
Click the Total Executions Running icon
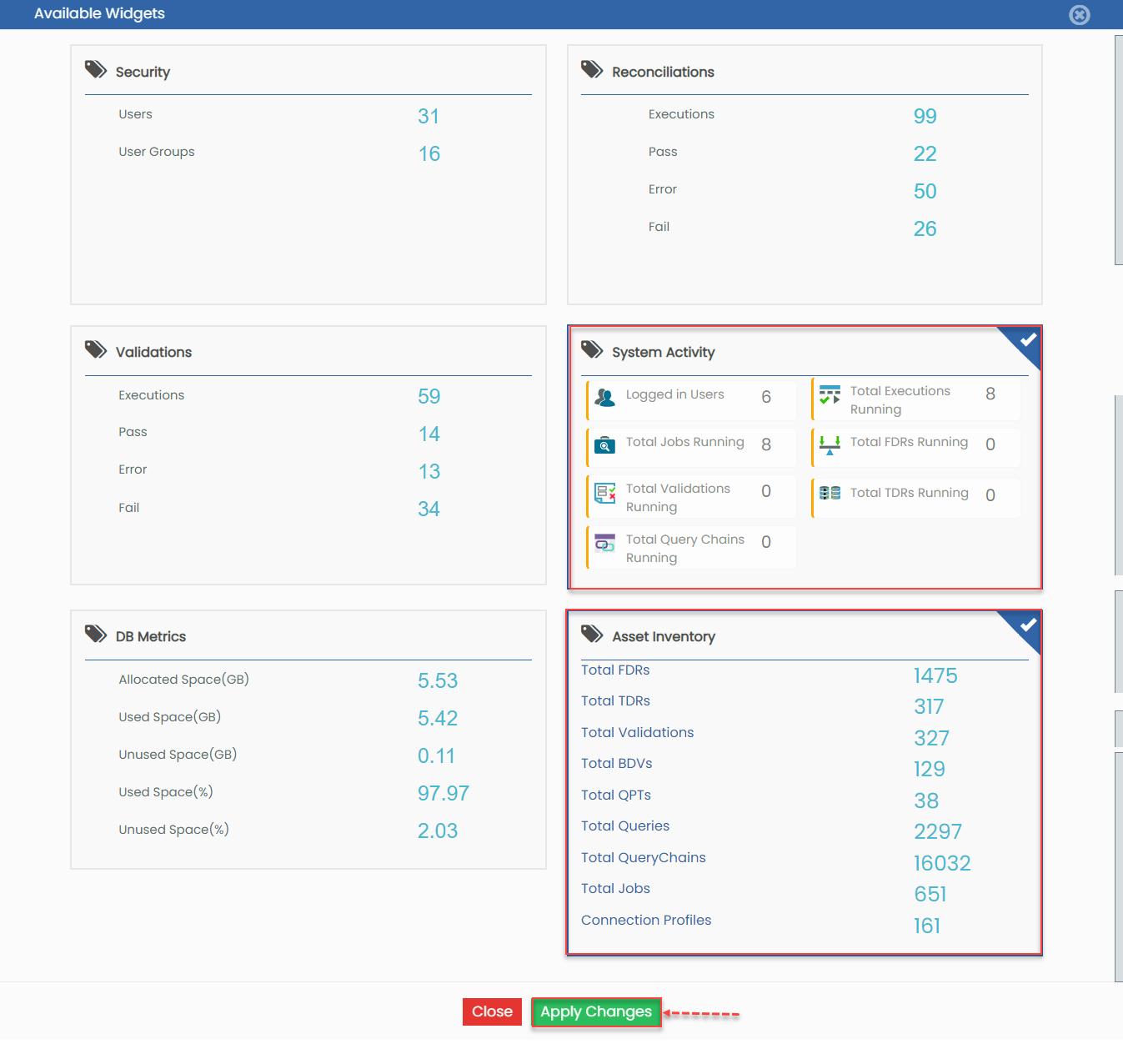[830, 395]
